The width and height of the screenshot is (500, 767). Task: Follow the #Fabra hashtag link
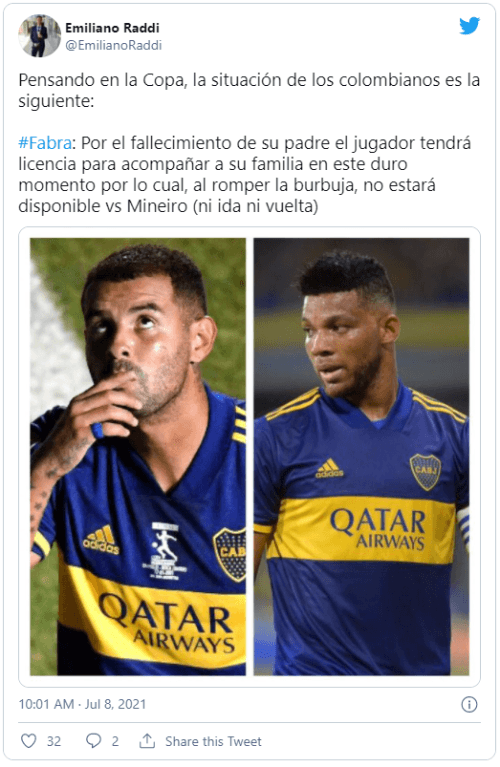point(45,143)
